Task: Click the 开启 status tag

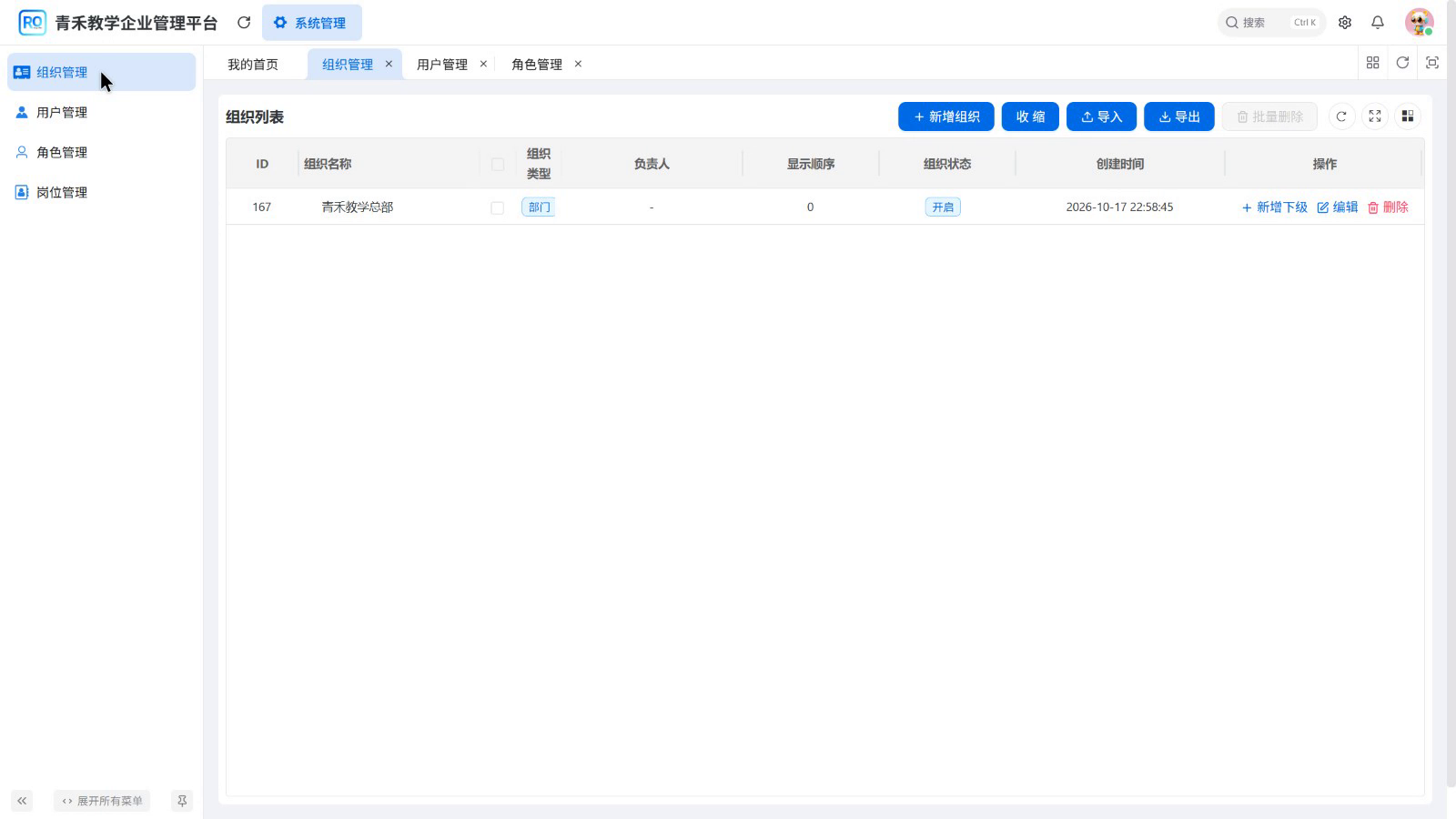Action: point(943,207)
